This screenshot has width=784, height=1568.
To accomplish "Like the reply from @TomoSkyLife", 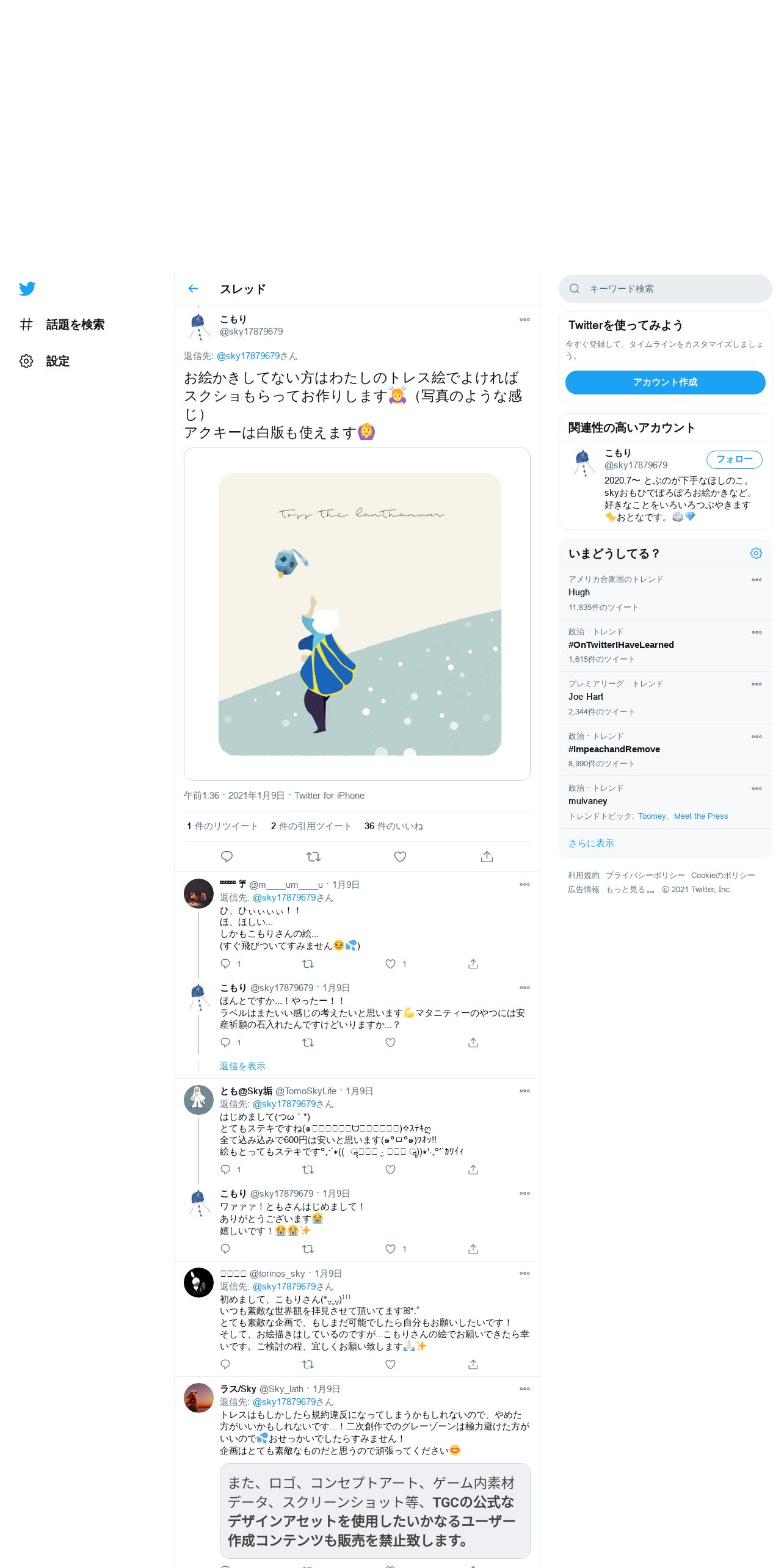I will pos(390,1169).
